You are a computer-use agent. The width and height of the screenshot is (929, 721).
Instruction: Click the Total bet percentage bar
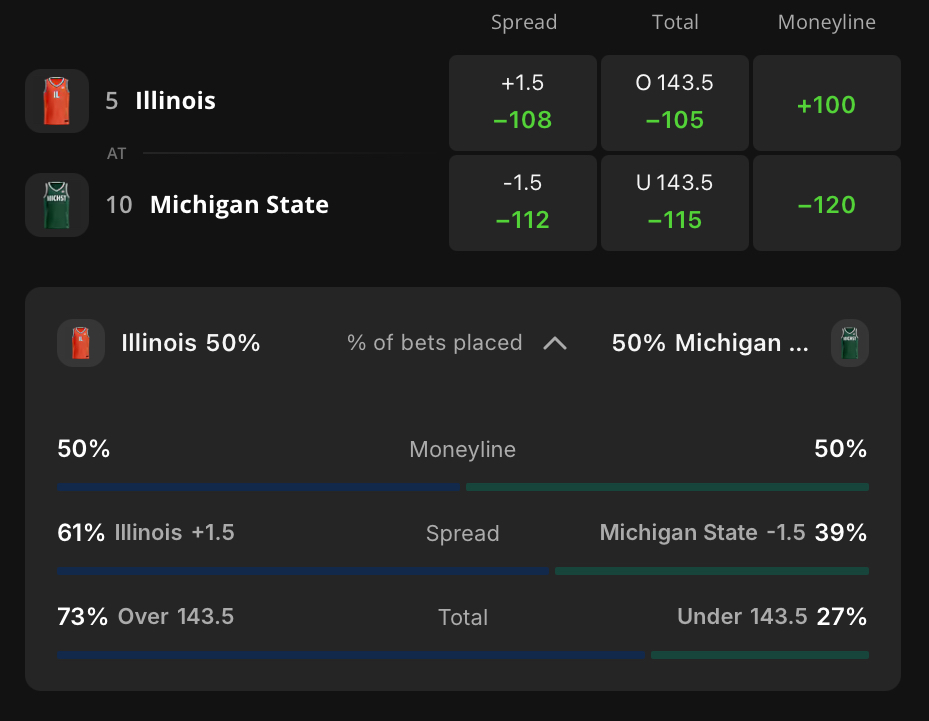pyautogui.click(x=463, y=655)
